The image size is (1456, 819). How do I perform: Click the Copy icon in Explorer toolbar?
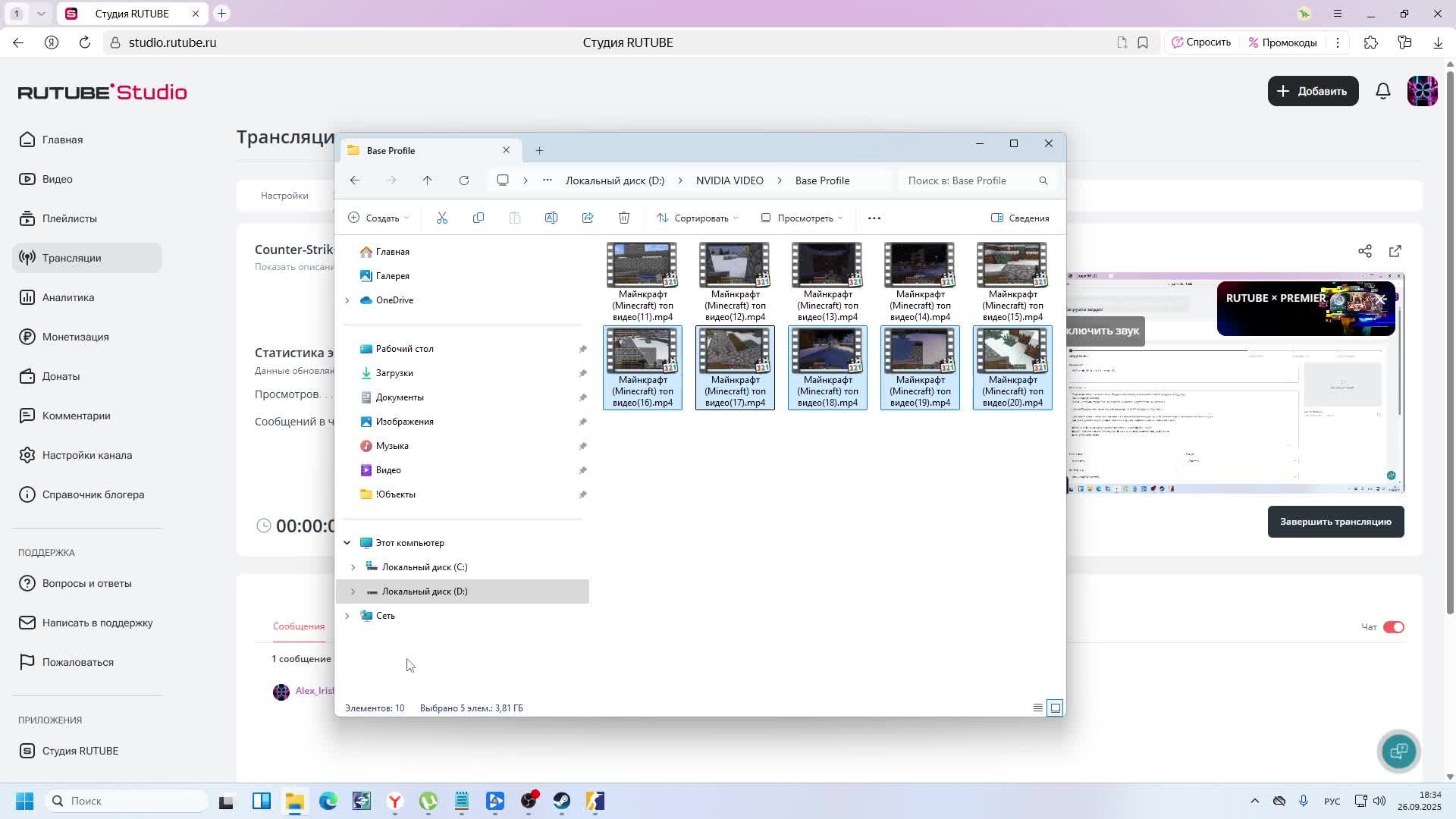479,218
